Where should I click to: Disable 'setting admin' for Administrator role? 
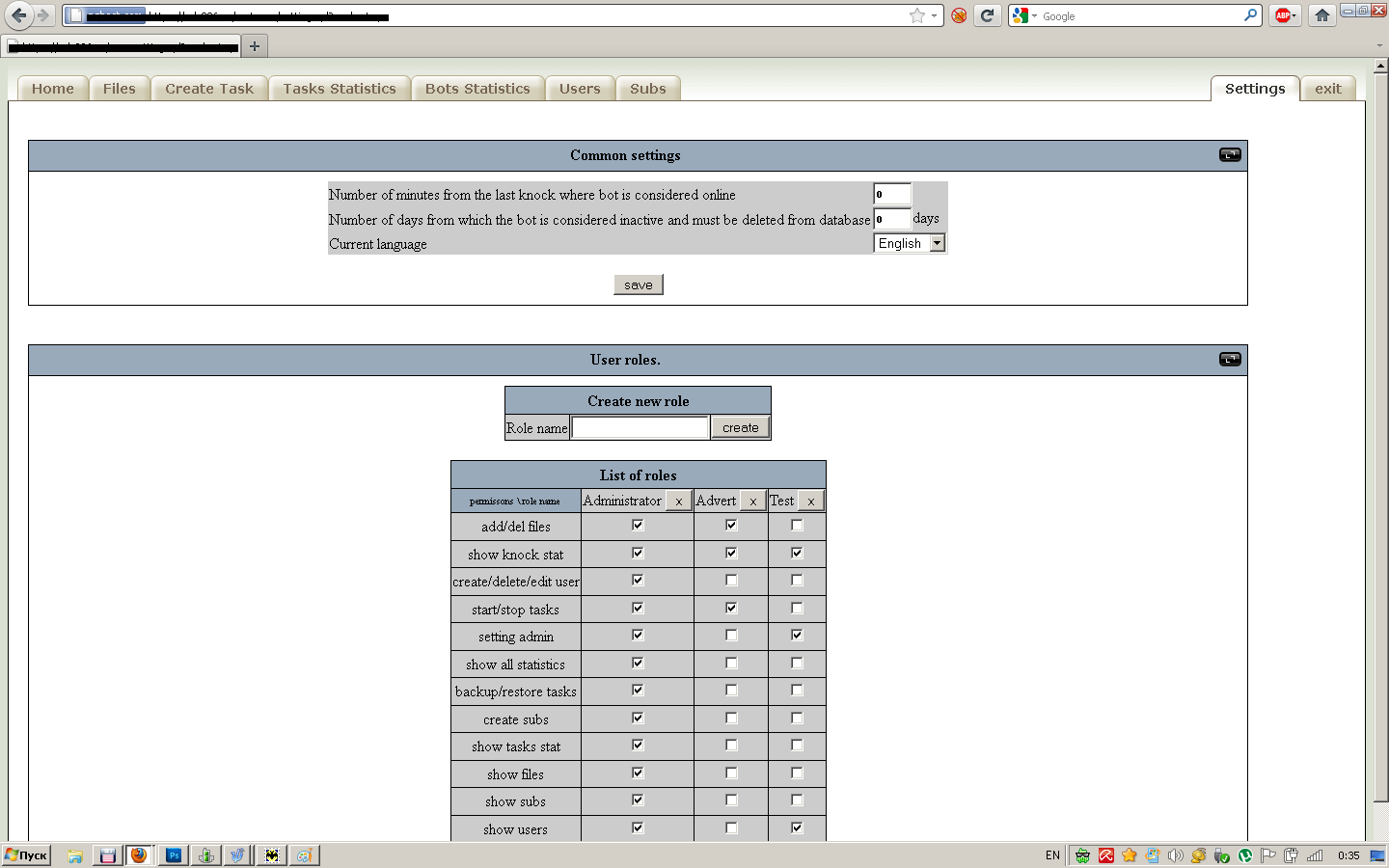point(638,636)
